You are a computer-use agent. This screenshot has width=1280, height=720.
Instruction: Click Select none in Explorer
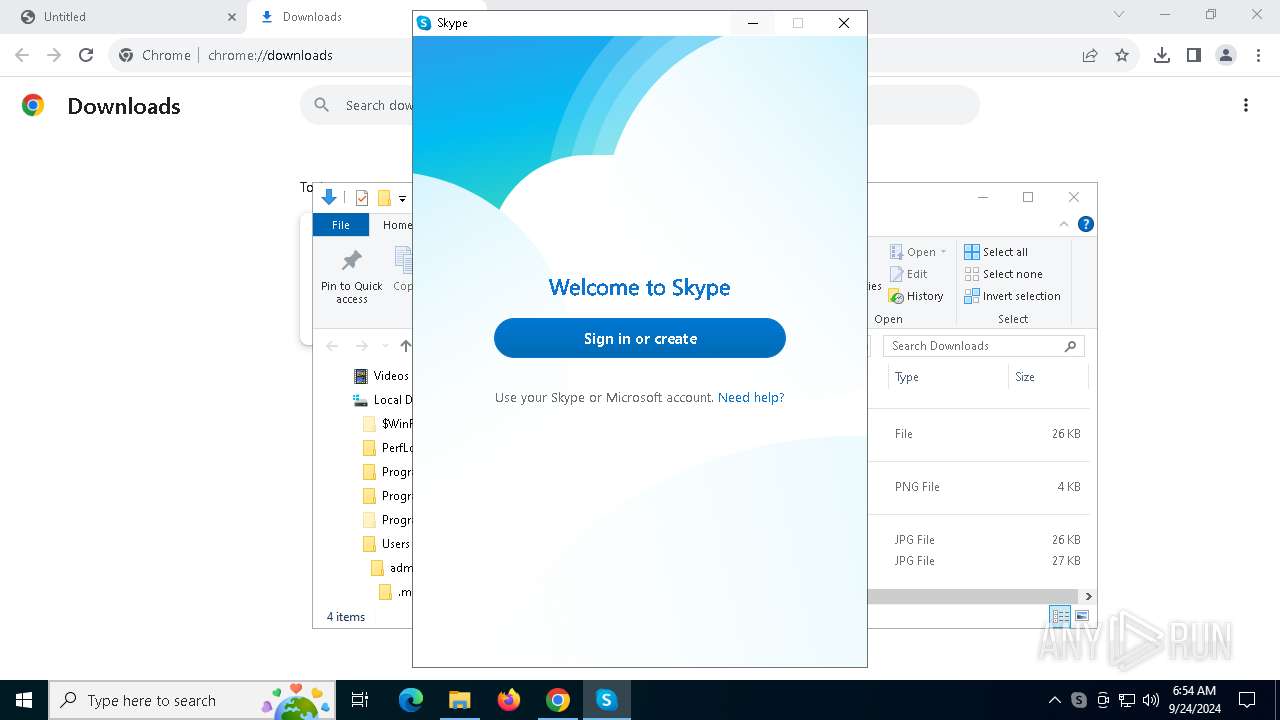[x=1003, y=274]
